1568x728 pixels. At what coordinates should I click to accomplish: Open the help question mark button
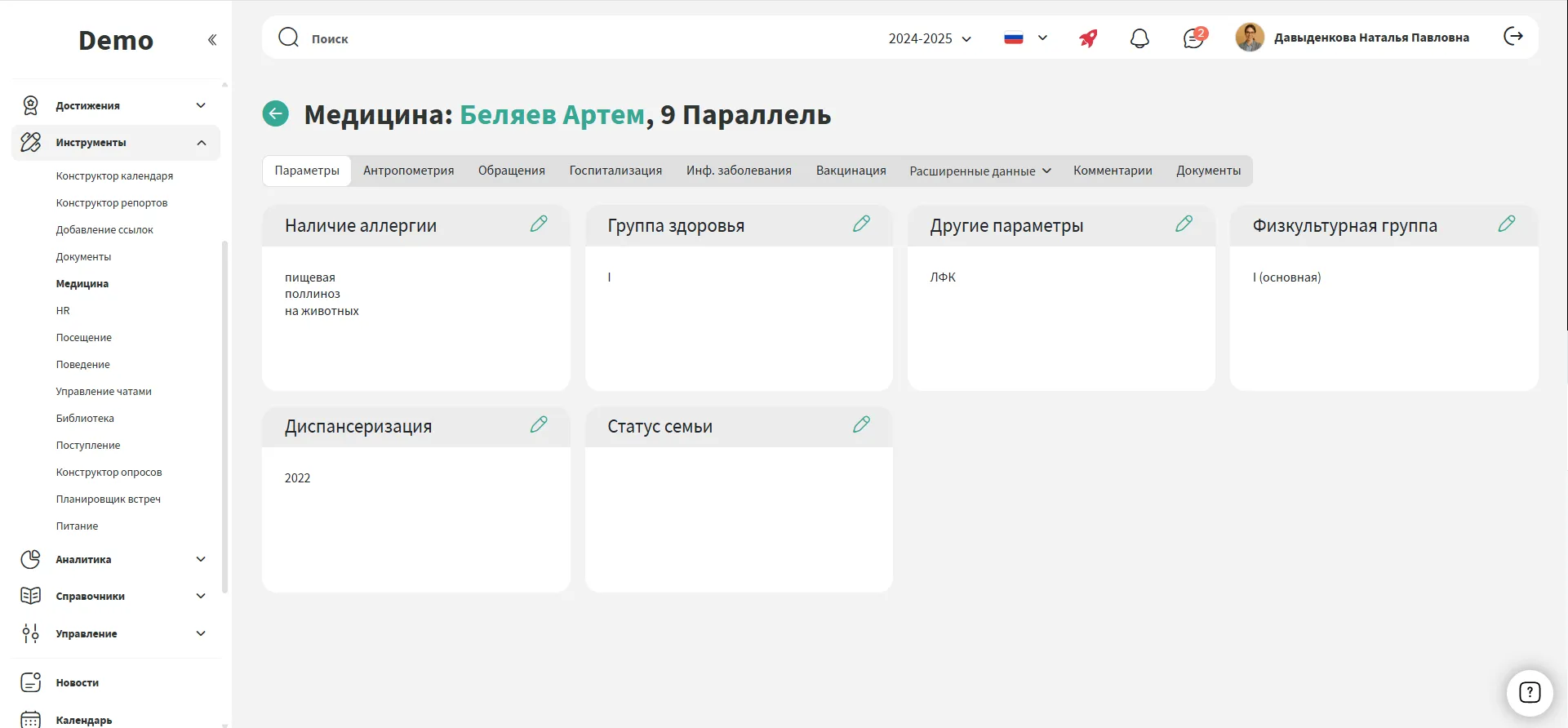click(x=1529, y=693)
